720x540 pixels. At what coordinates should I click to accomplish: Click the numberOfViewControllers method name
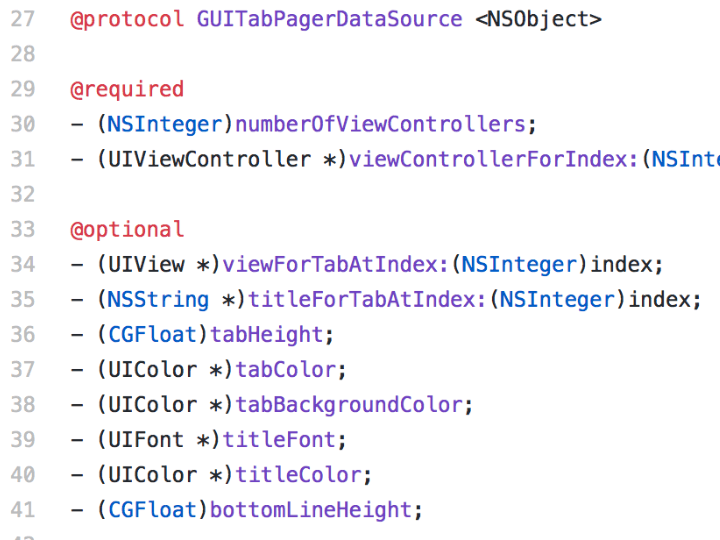380,124
